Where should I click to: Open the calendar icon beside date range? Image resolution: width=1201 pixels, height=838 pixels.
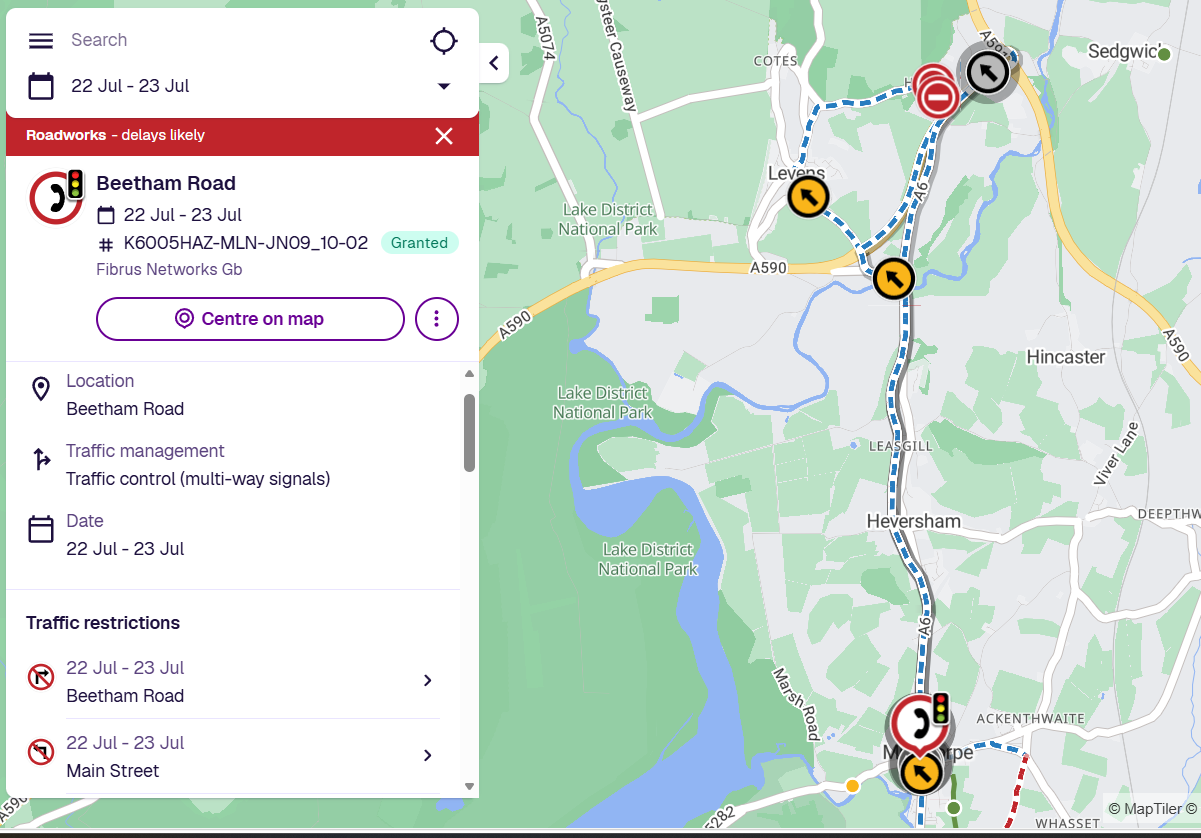tap(41, 86)
